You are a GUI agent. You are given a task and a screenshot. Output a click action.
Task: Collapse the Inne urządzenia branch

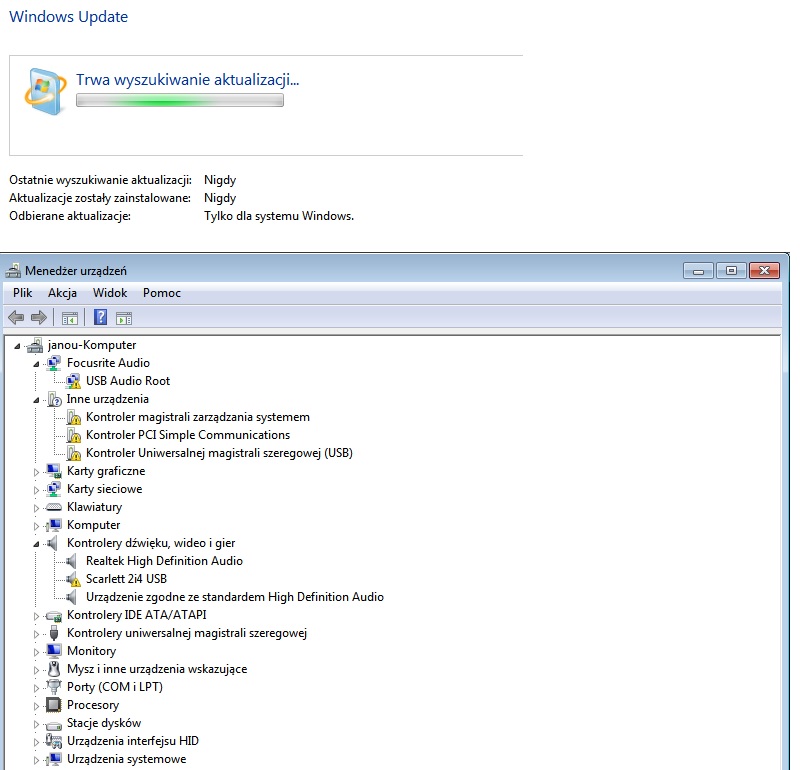pyautogui.click(x=36, y=401)
